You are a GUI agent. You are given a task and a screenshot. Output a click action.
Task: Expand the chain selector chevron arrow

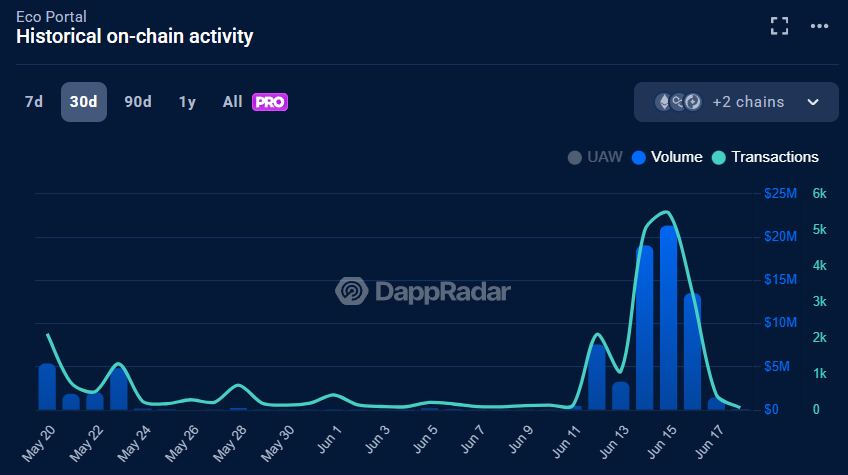pos(813,102)
